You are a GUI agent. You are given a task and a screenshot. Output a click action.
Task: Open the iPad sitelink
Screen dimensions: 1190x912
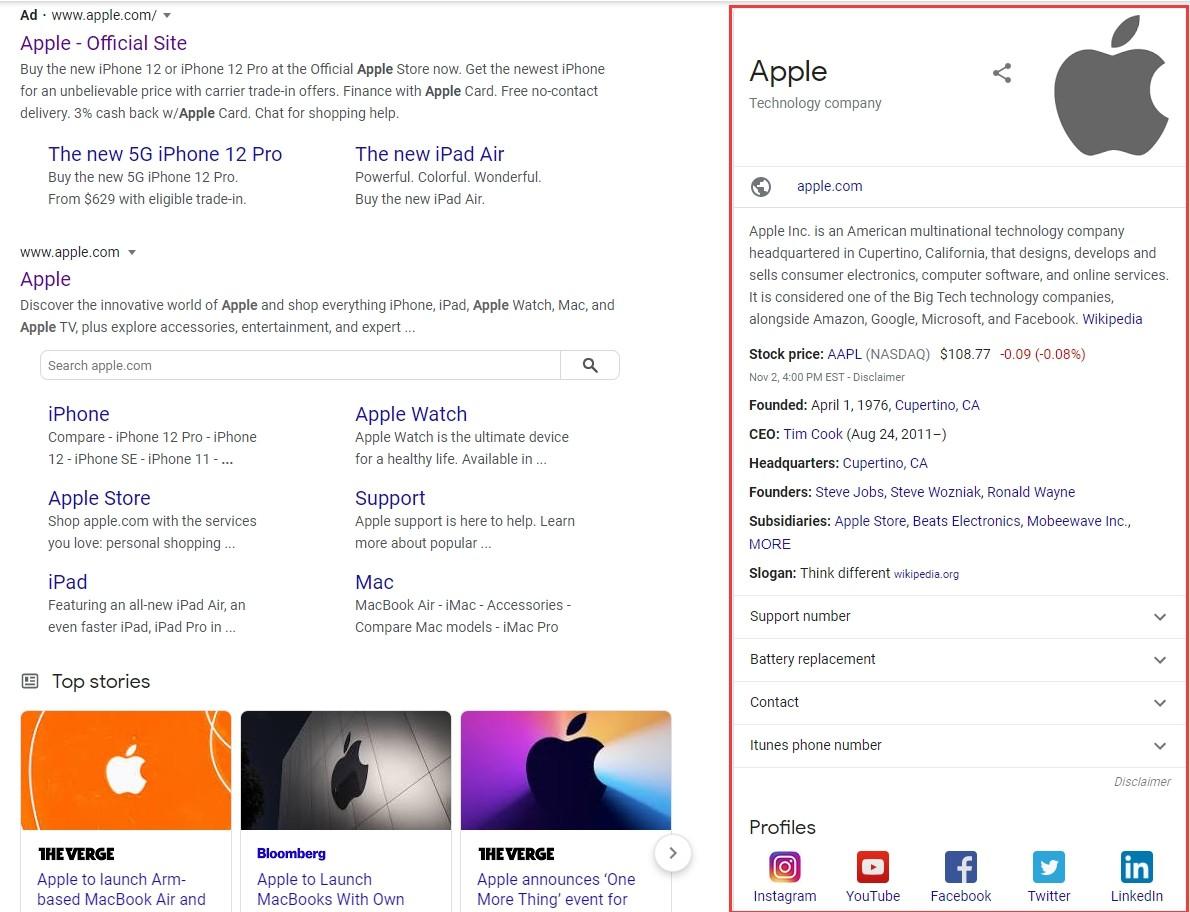(x=68, y=582)
